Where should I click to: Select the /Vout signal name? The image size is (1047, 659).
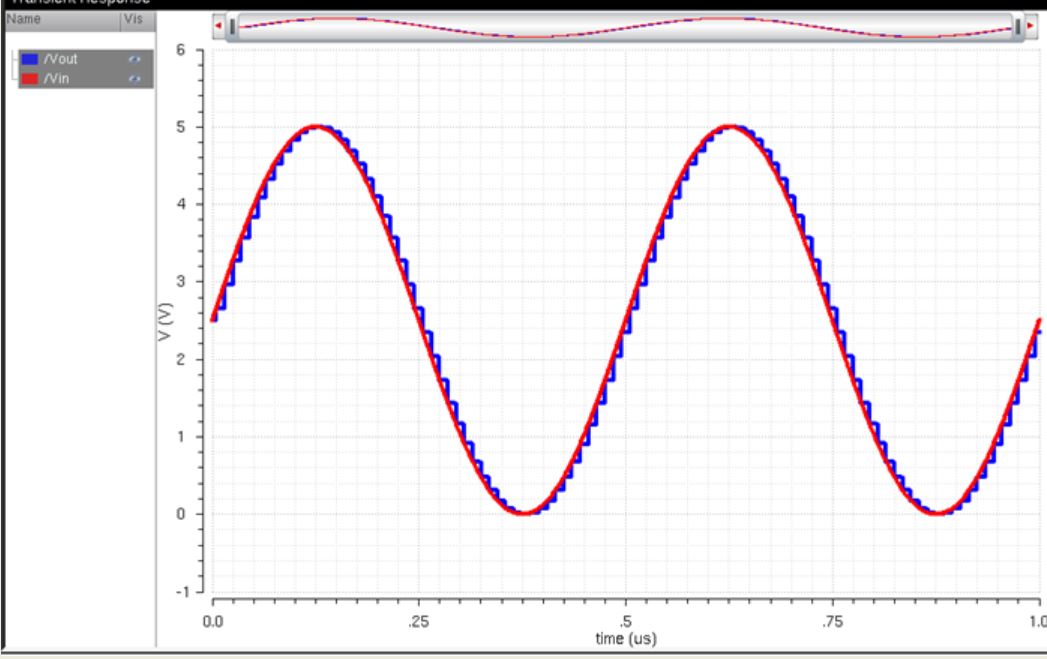point(61,59)
